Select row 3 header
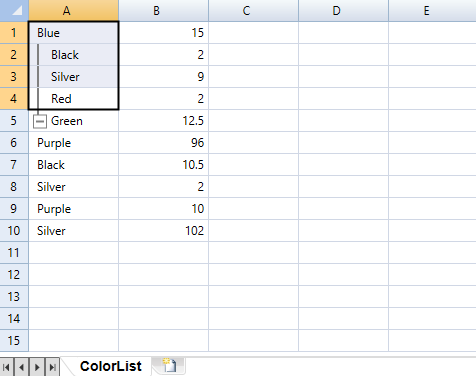The height and width of the screenshot is (376, 476). coord(14,77)
